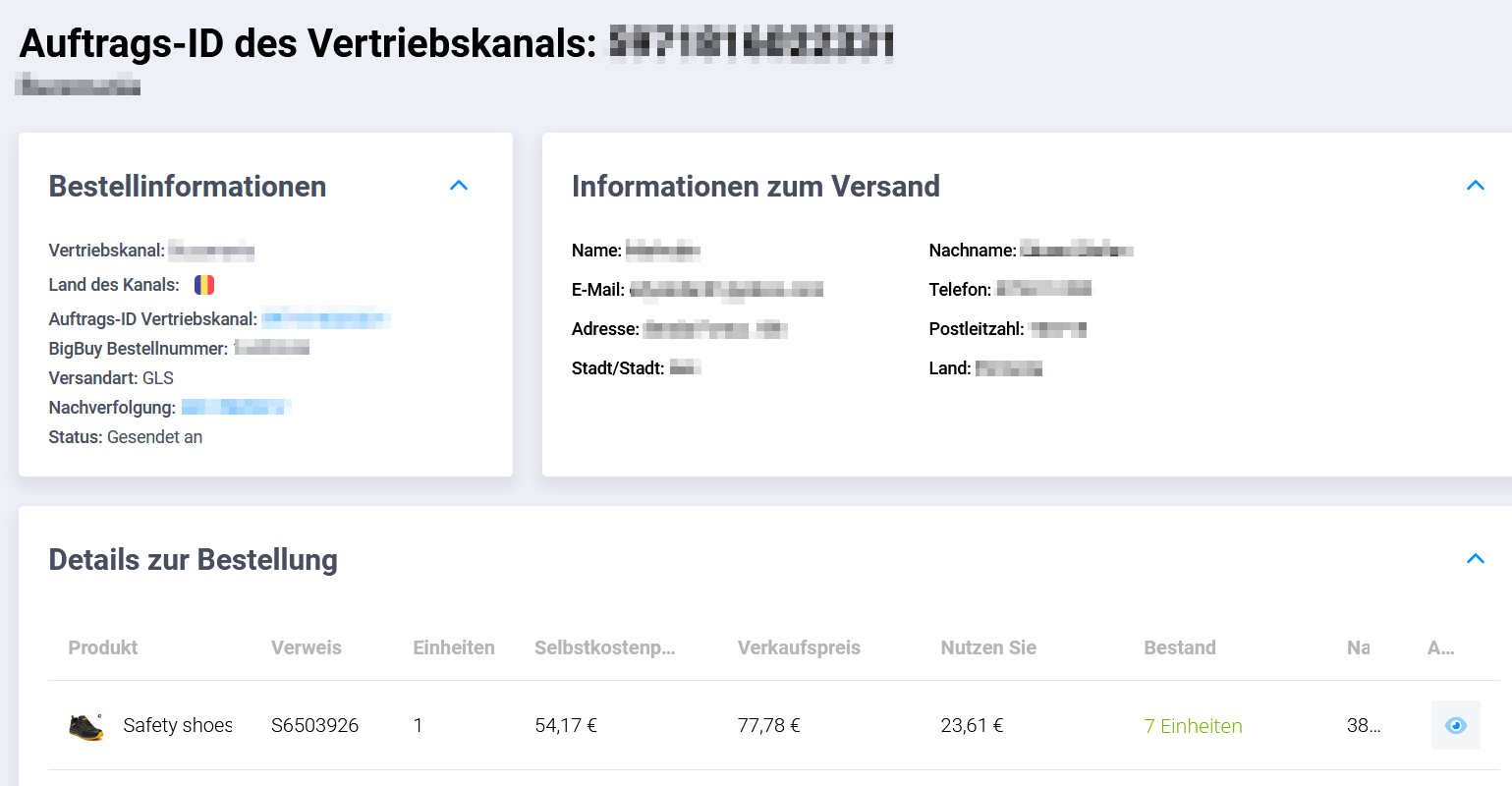Click the Nutzen Sie column header
1512x786 pixels.
point(988,647)
